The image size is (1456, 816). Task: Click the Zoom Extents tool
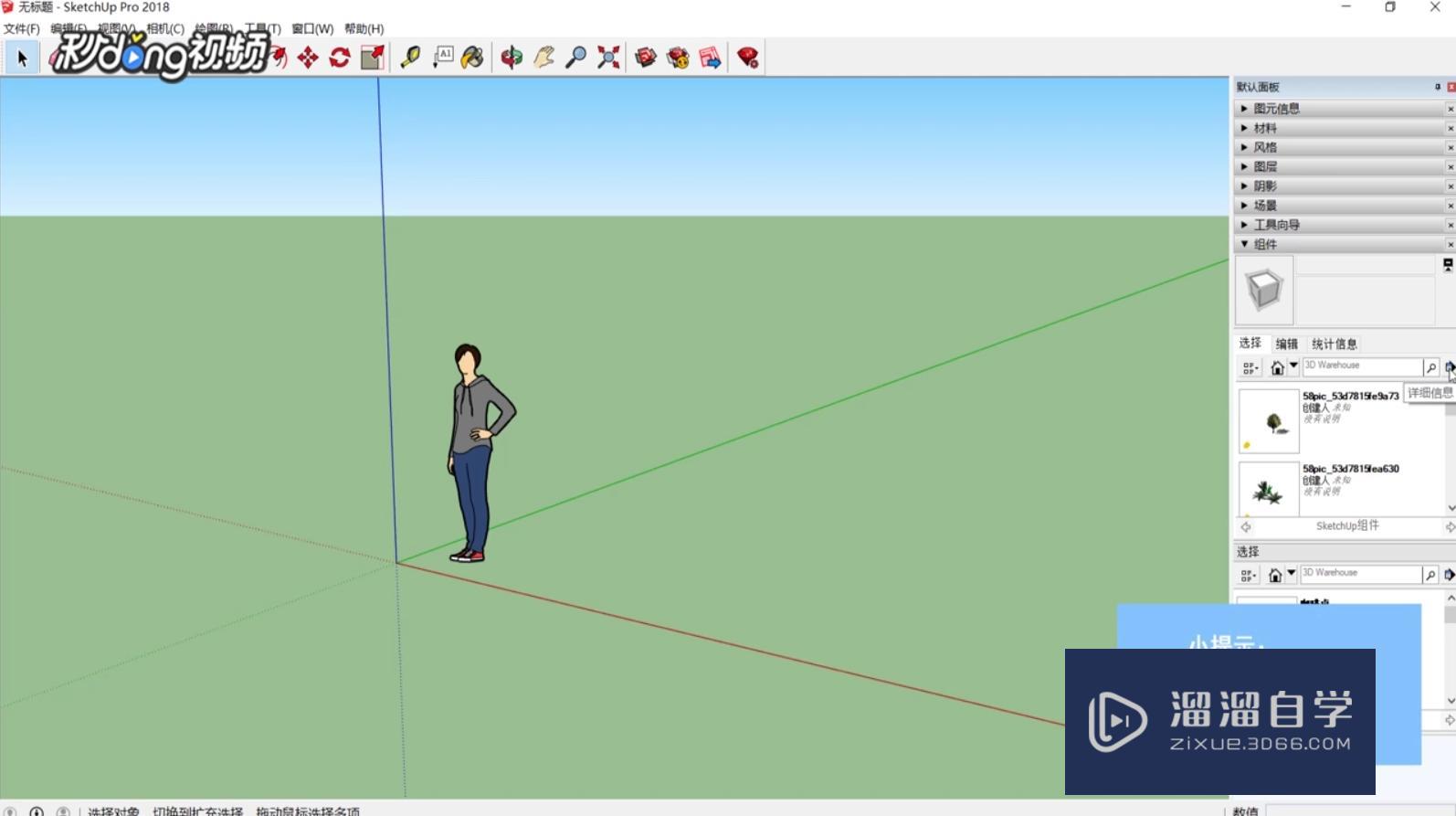(x=608, y=58)
